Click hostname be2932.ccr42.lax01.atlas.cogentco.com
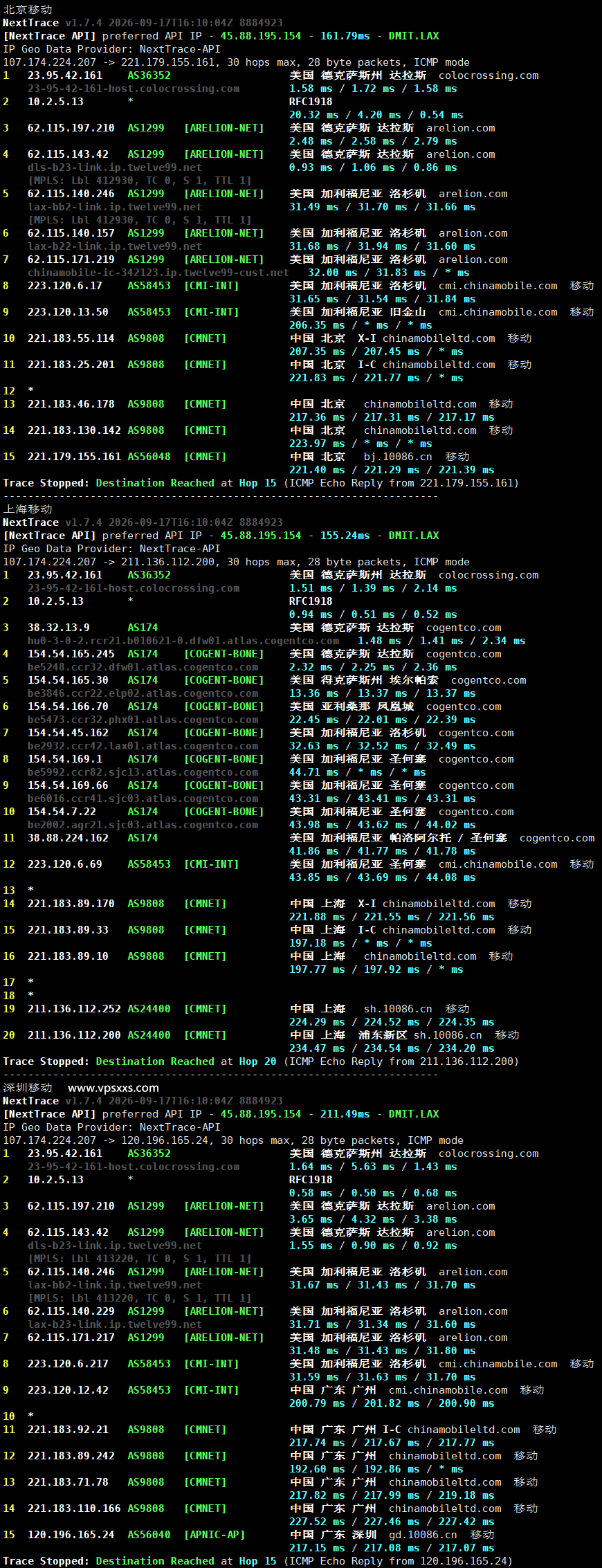The width and height of the screenshot is (602, 1568). [143, 746]
